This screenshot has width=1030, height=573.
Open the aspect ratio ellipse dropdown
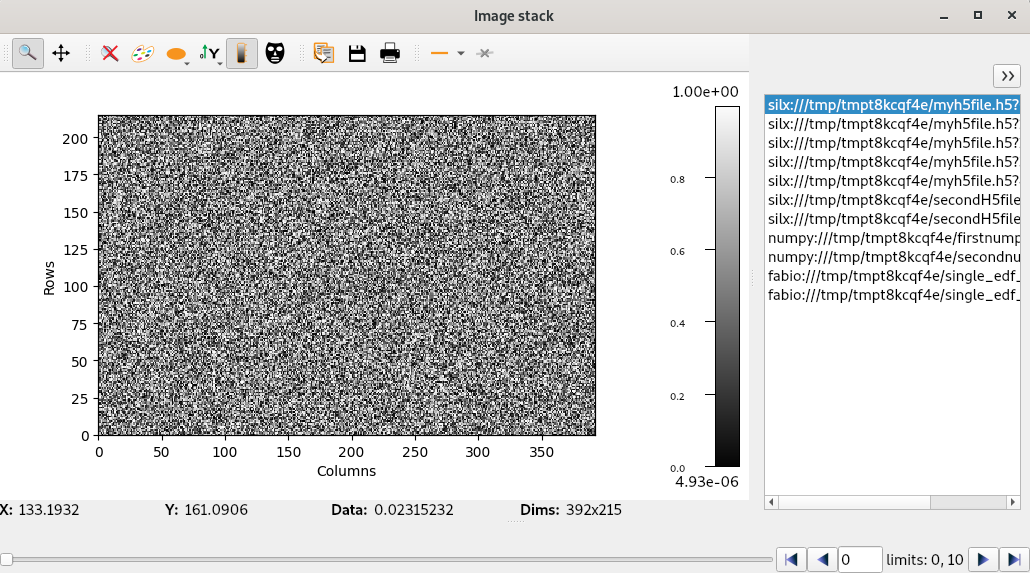[x=178, y=54]
